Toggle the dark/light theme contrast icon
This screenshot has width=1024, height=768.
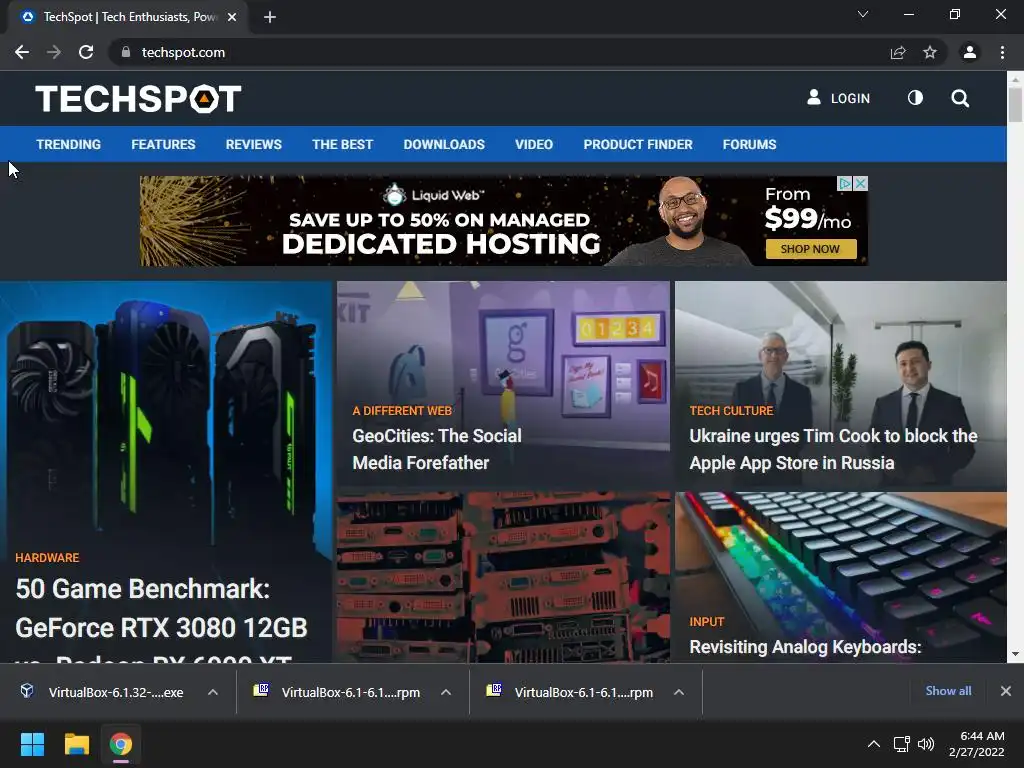coord(916,98)
